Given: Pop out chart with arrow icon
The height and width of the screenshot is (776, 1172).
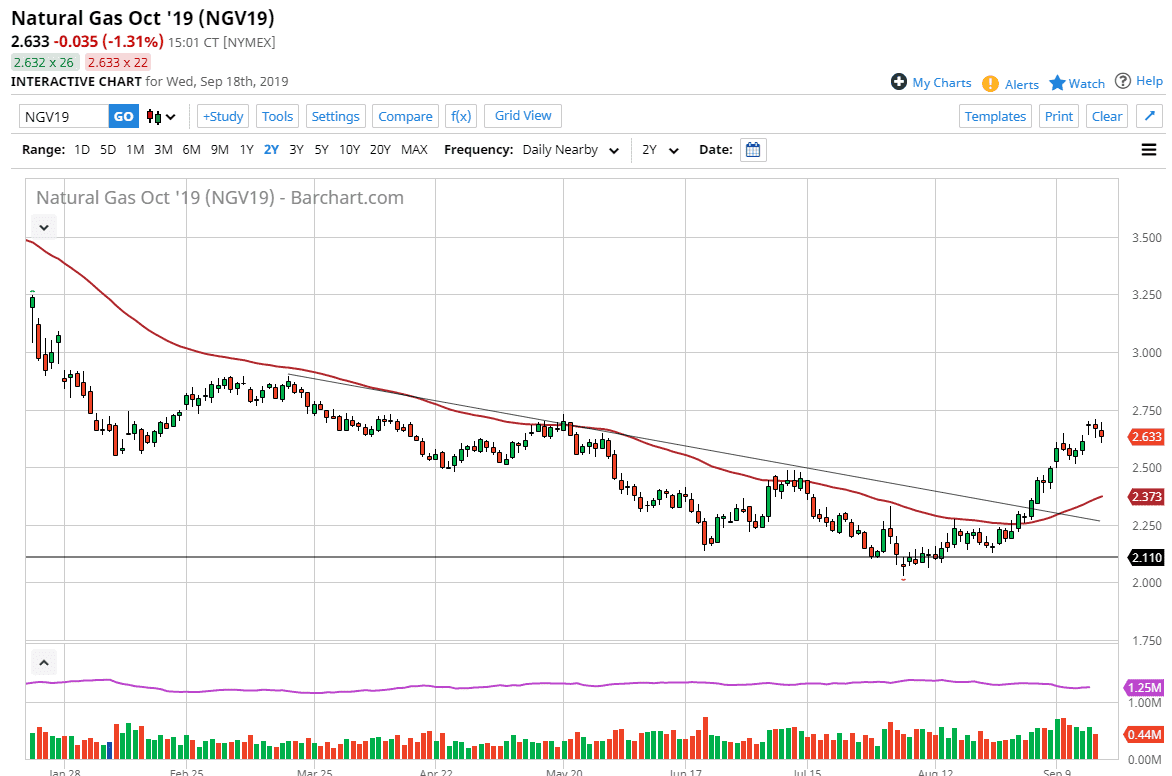Looking at the screenshot, I should click(x=1149, y=116).
